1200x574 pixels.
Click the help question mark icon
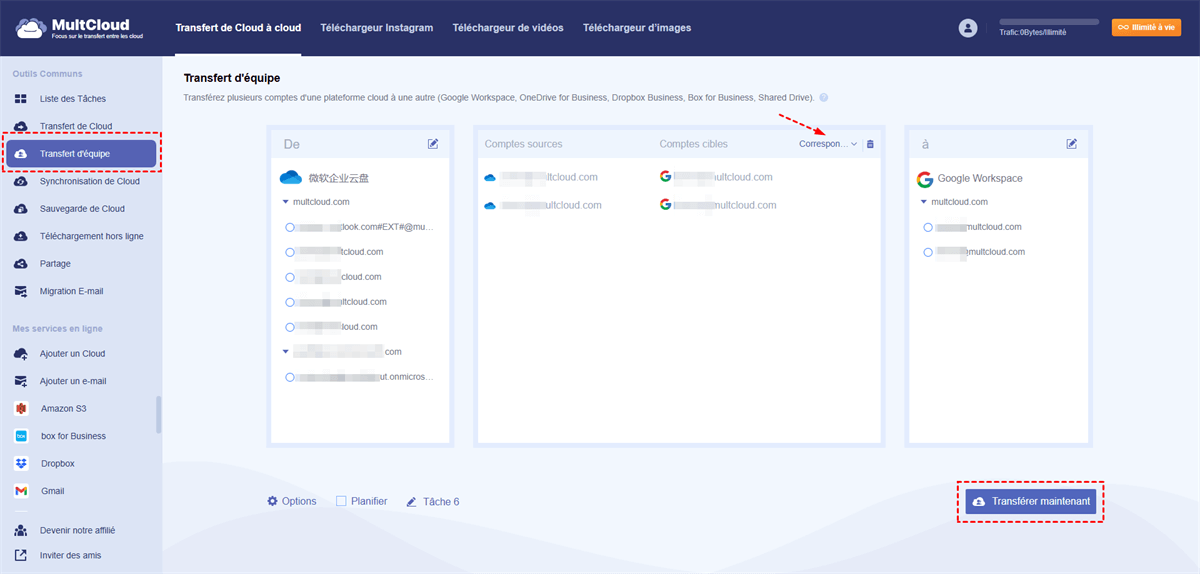[x=823, y=98]
